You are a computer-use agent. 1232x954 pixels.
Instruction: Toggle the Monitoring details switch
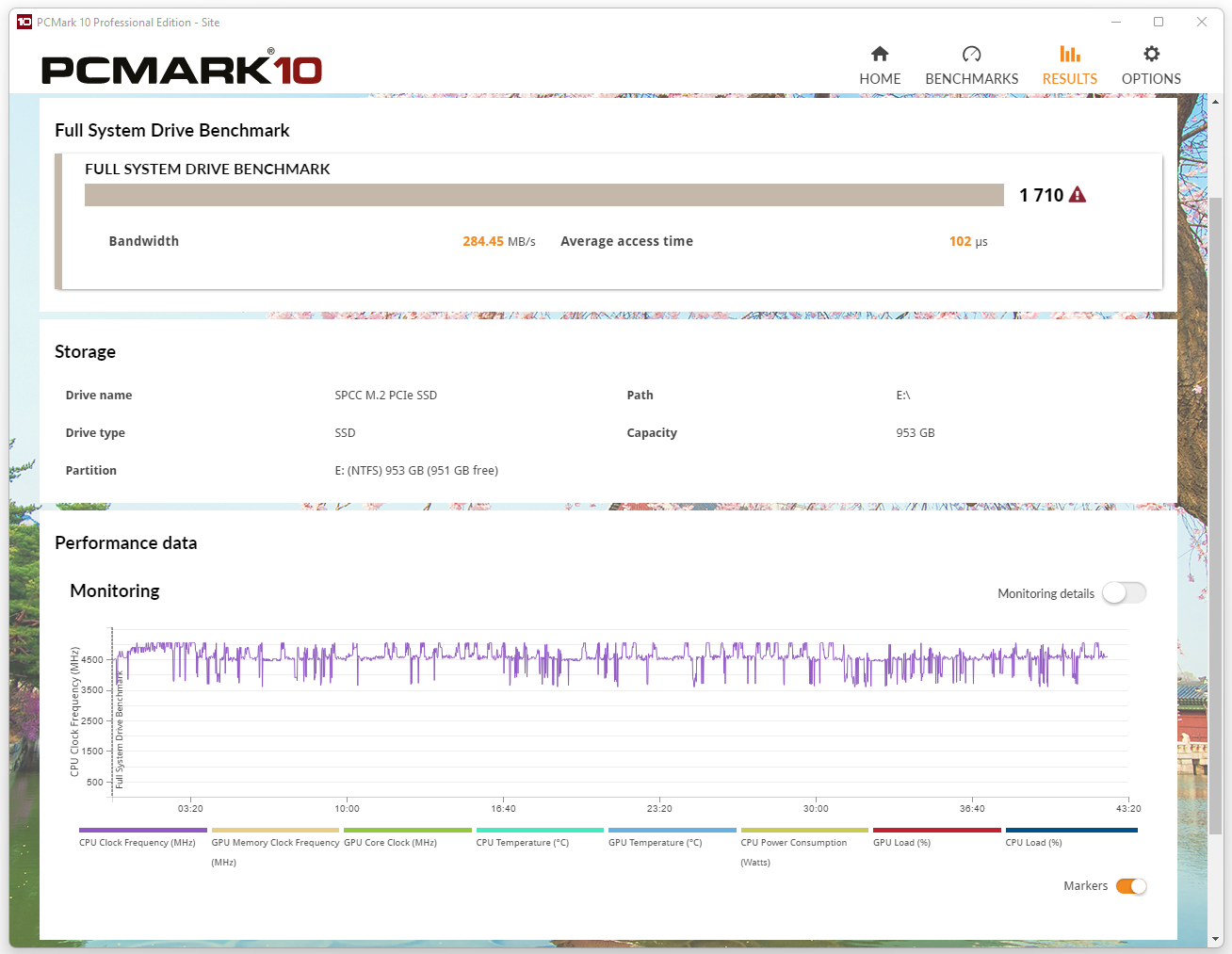1125,592
